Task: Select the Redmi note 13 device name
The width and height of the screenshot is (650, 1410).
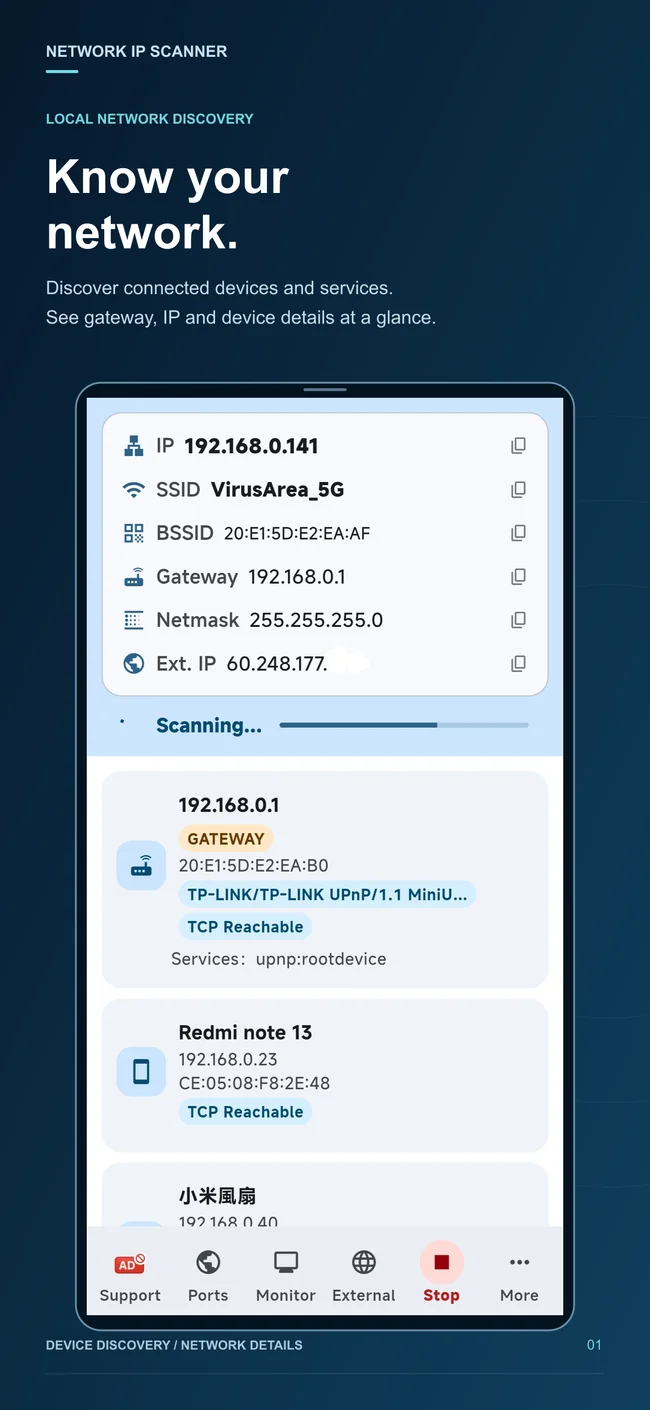Action: tap(245, 1033)
